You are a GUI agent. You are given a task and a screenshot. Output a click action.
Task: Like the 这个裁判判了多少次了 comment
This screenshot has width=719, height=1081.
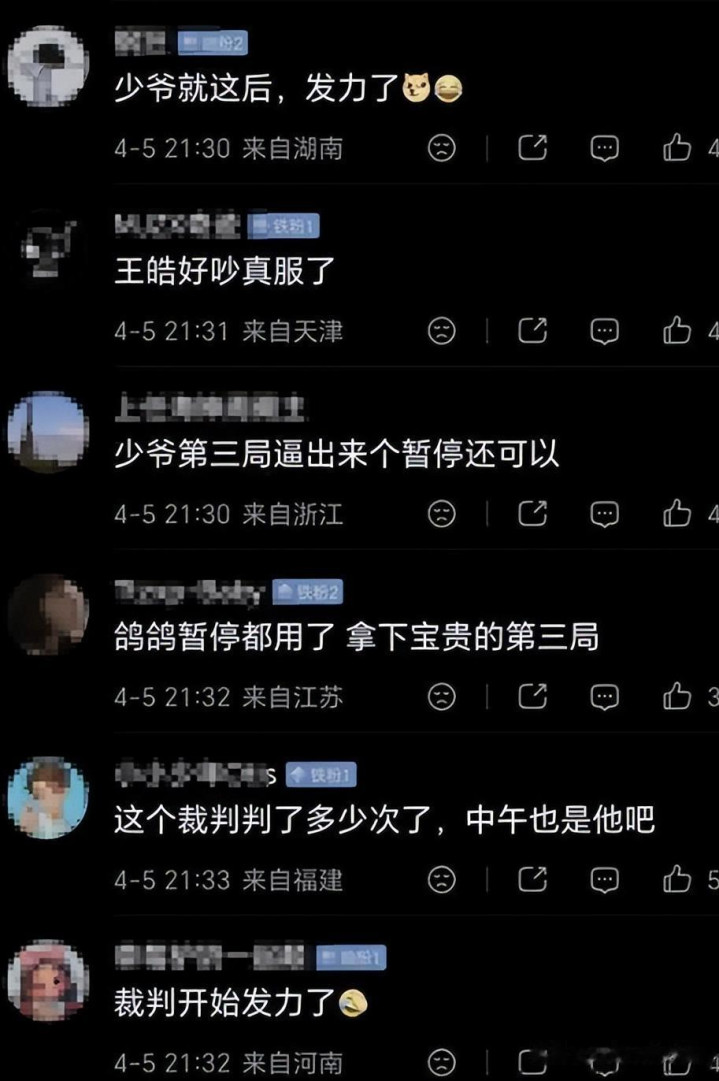[x=676, y=879]
